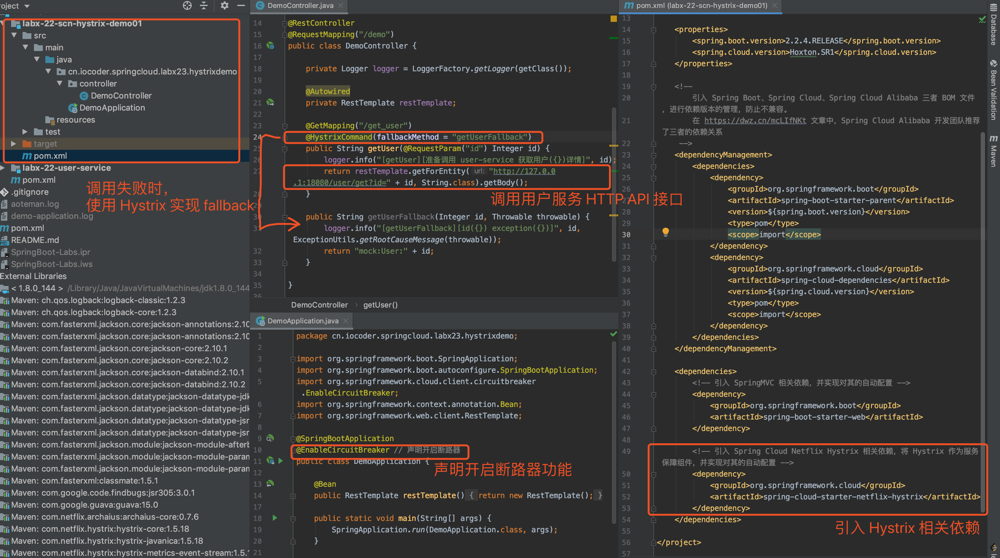Collapse the cn.iocoder.springcloud.labx23.hystrixdemo package arrow
This screenshot has height=558, width=1000.
point(48,71)
